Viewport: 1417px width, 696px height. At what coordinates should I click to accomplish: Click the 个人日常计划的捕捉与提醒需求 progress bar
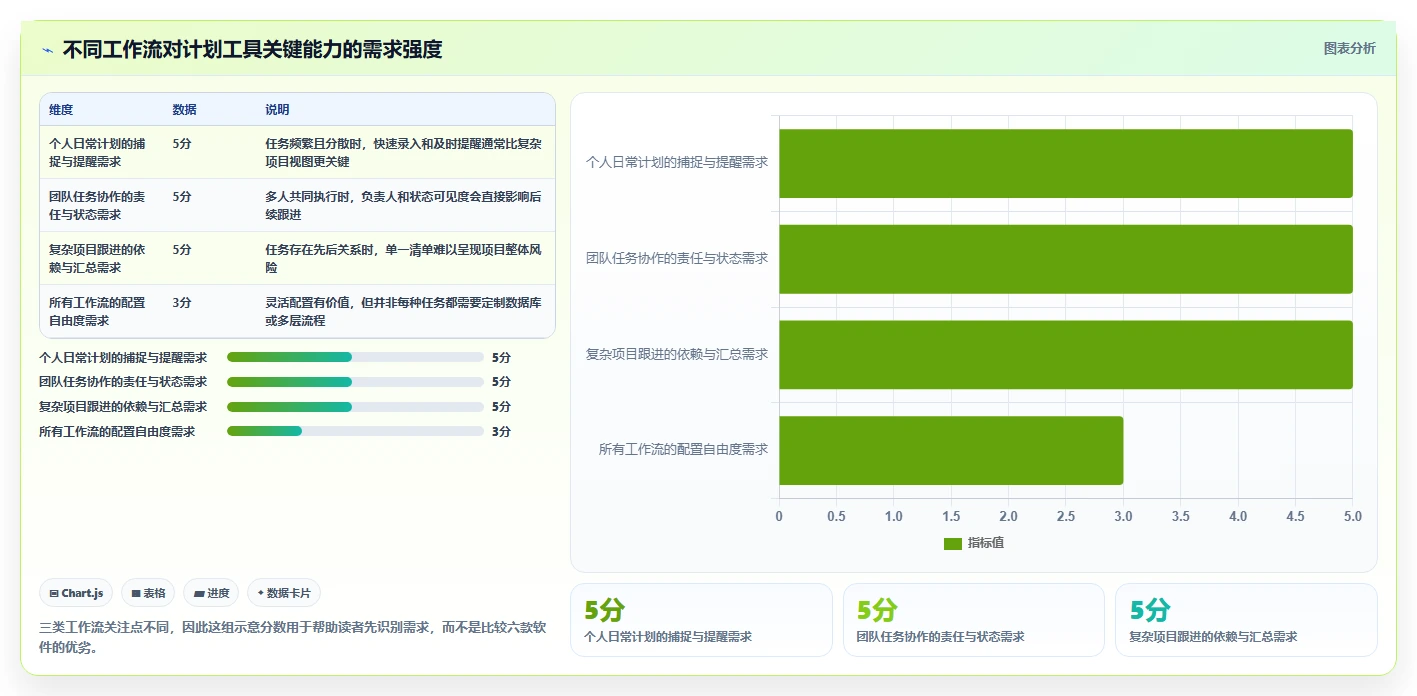[x=355, y=357]
